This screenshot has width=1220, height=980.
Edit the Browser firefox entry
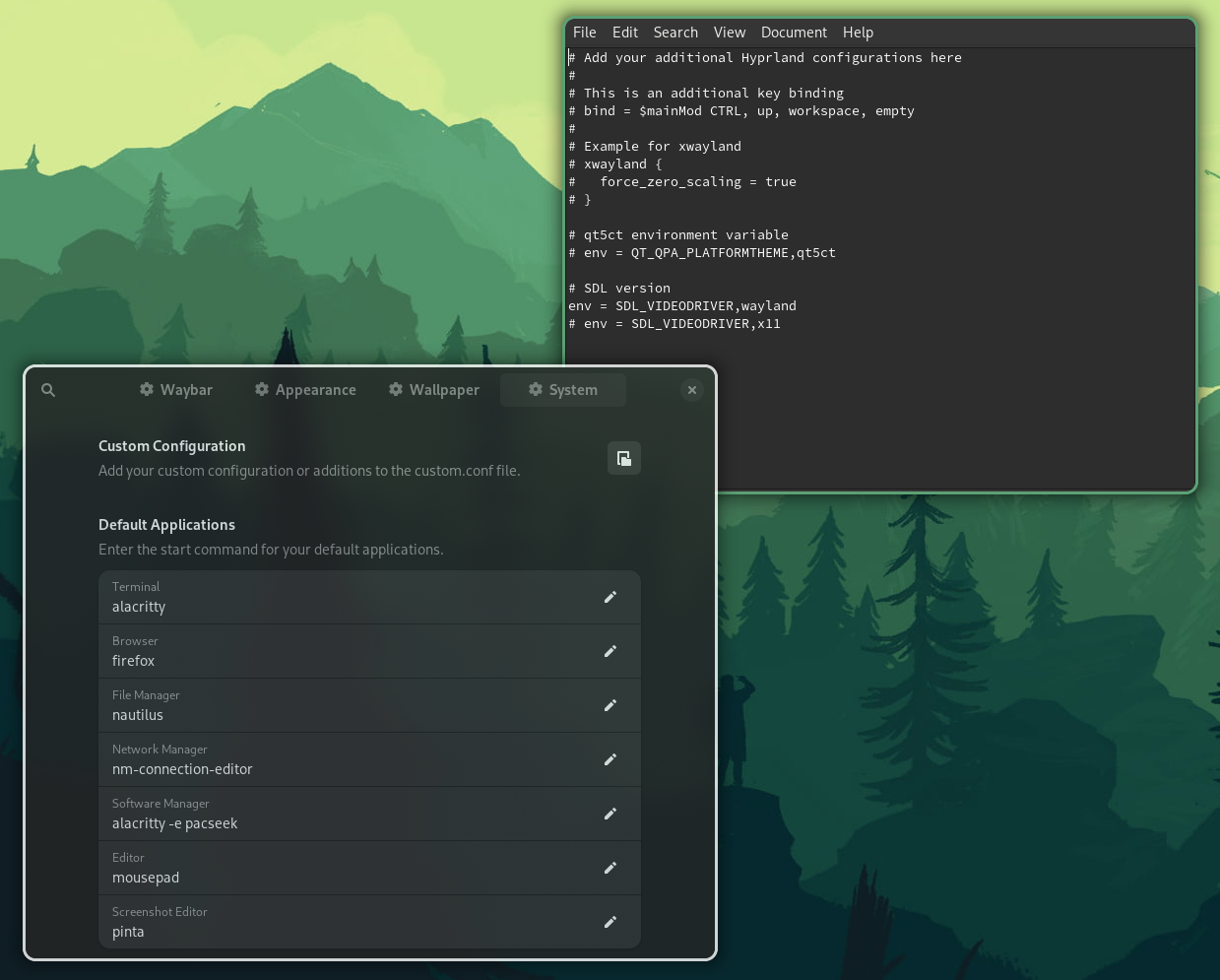(610, 651)
